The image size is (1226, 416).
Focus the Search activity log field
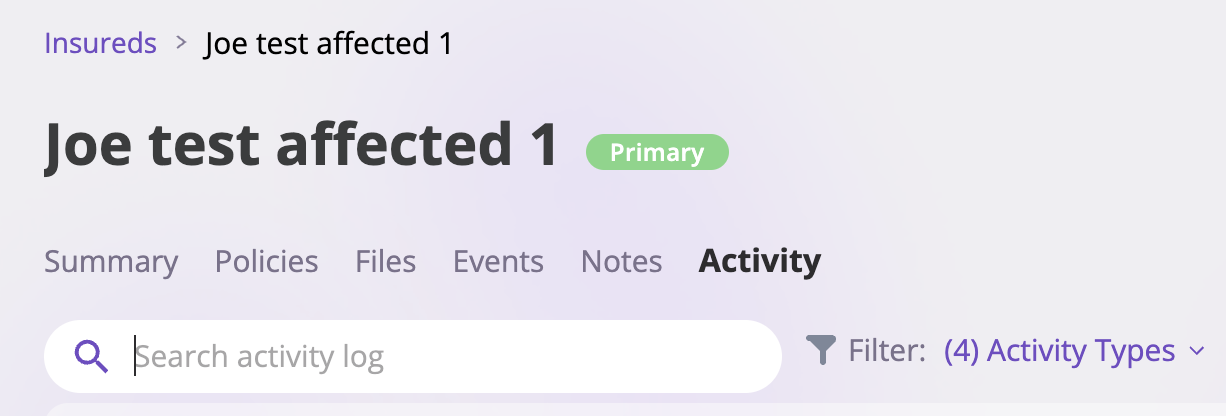click(x=412, y=356)
